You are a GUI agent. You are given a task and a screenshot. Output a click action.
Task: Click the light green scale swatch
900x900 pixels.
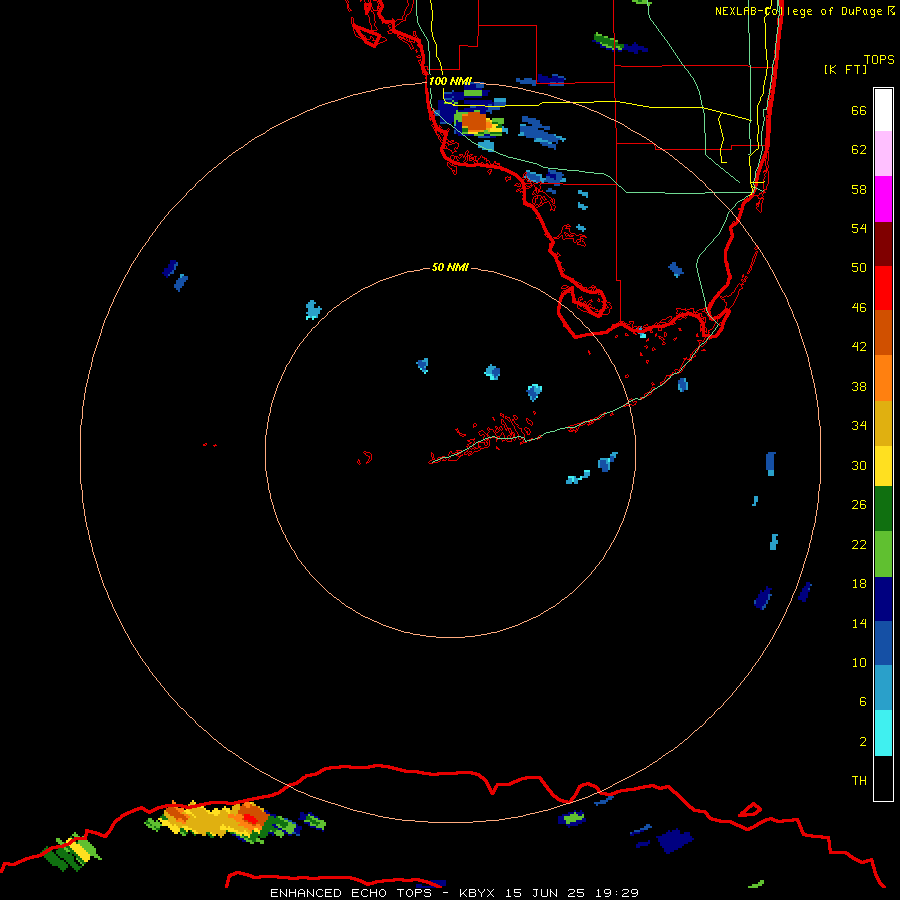click(x=883, y=554)
